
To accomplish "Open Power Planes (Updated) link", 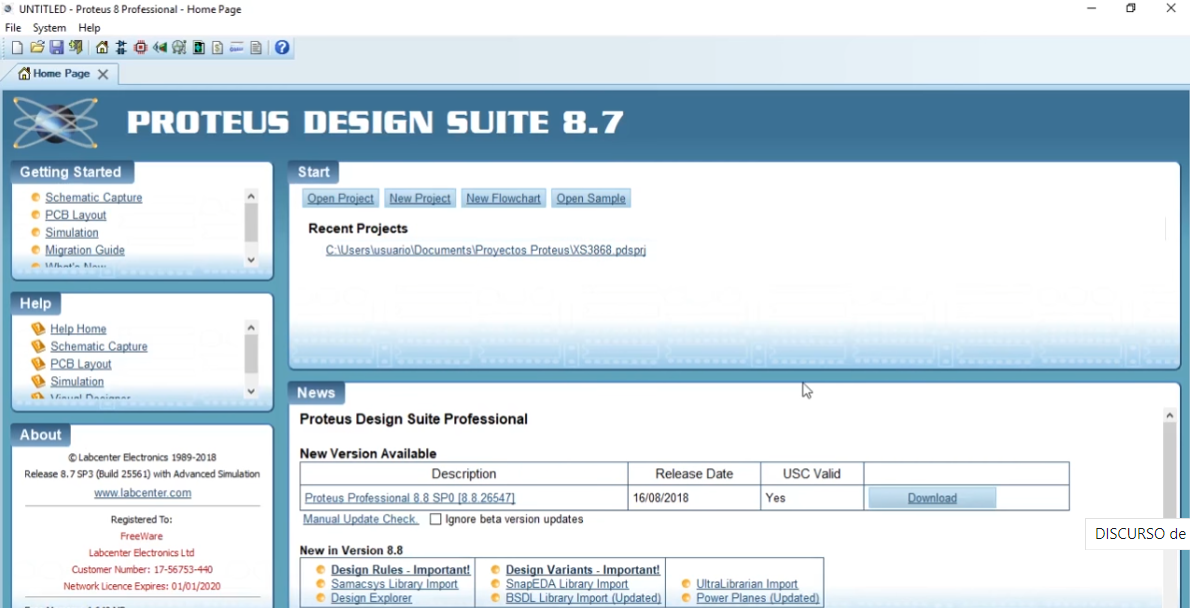I will click(757, 598).
